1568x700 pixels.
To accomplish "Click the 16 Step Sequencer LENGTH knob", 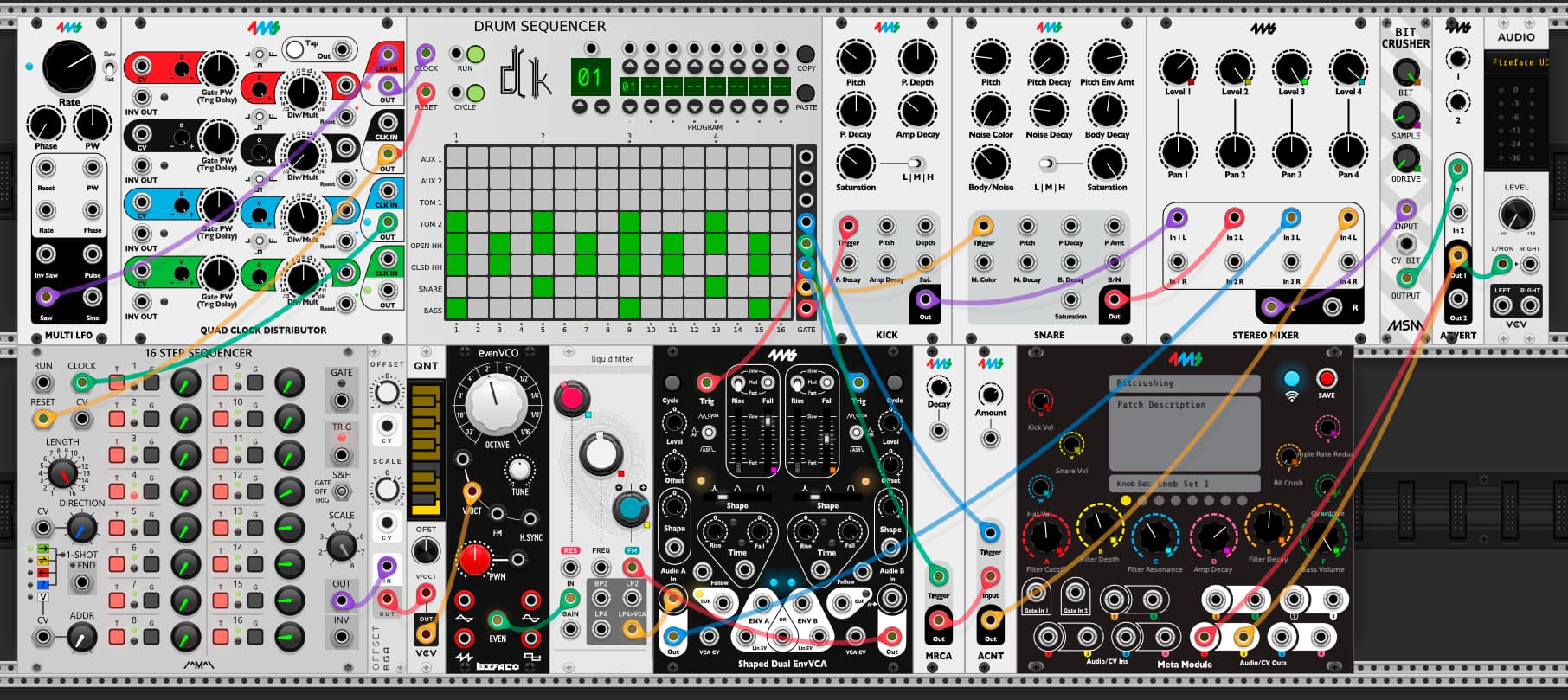I will [61, 472].
